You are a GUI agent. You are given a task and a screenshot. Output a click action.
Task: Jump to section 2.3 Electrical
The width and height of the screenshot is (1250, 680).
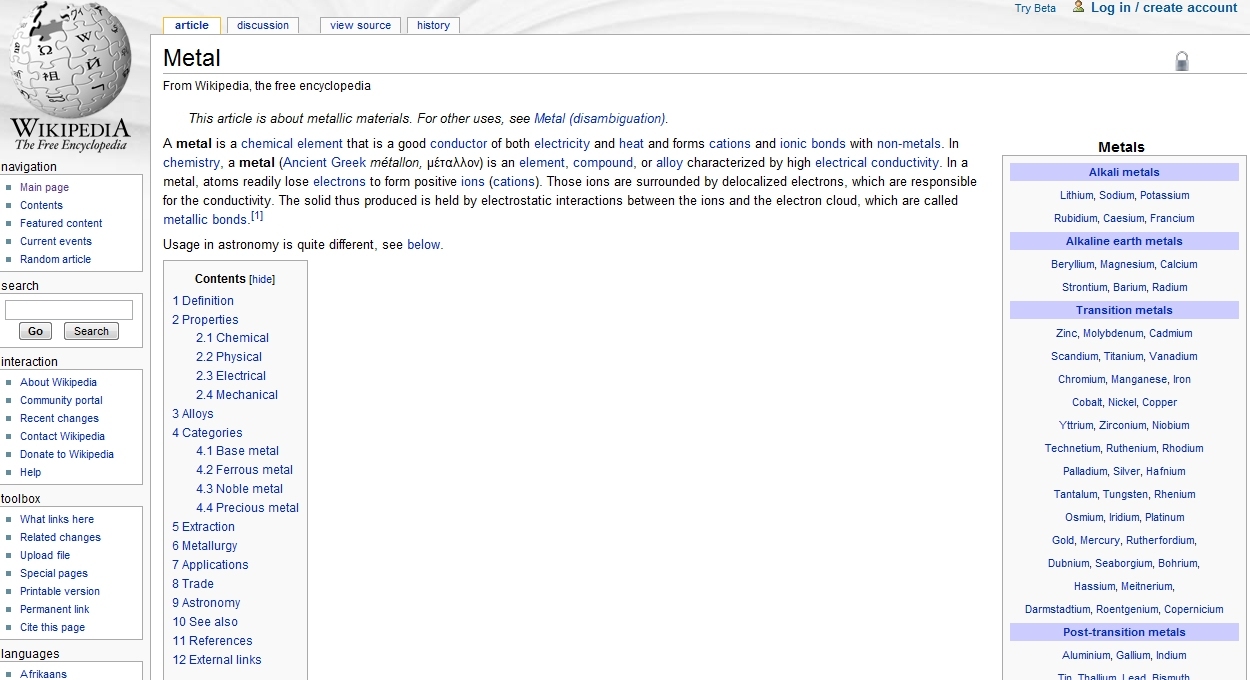[231, 376]
